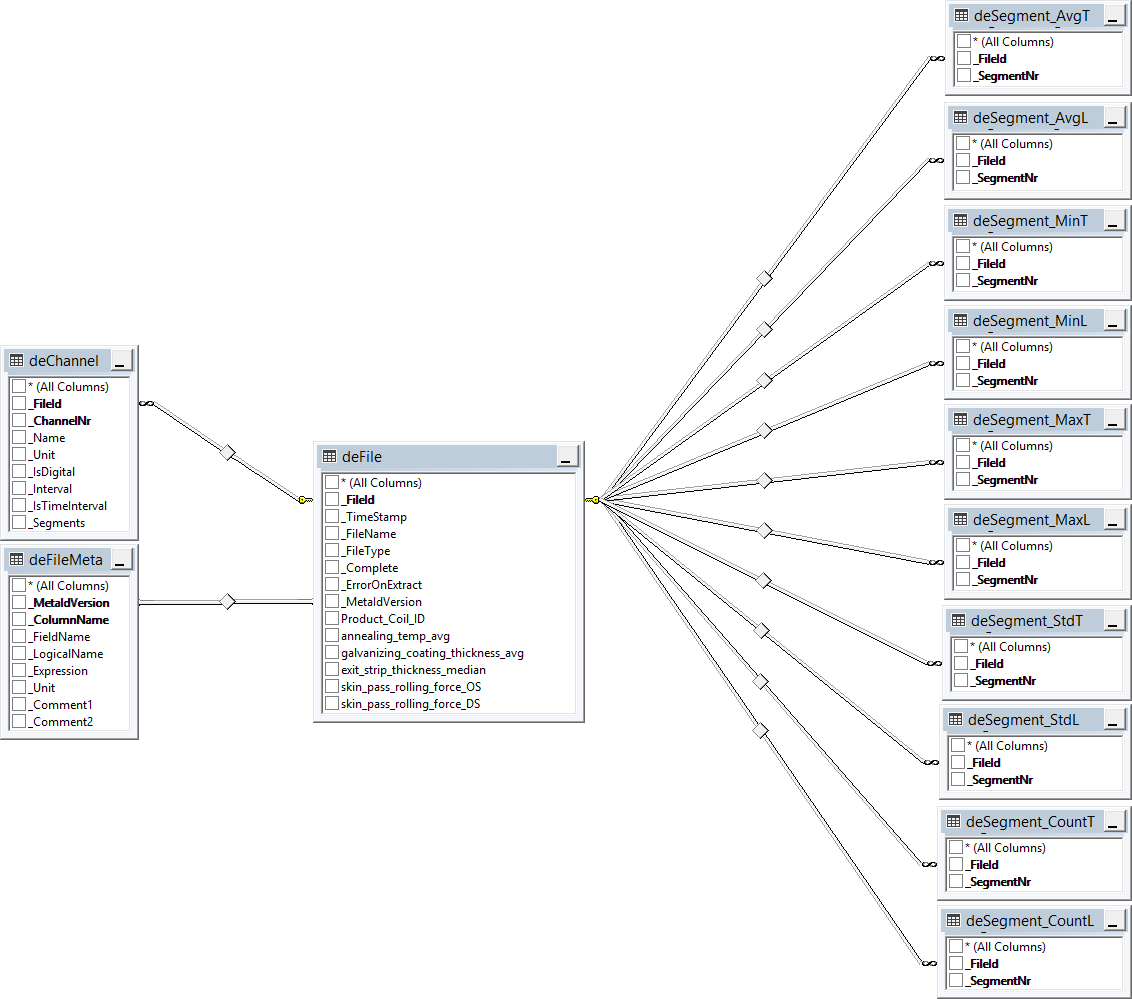Click exit_strip_thickness_median column name
1132x999 pixels.
point(413,670)
